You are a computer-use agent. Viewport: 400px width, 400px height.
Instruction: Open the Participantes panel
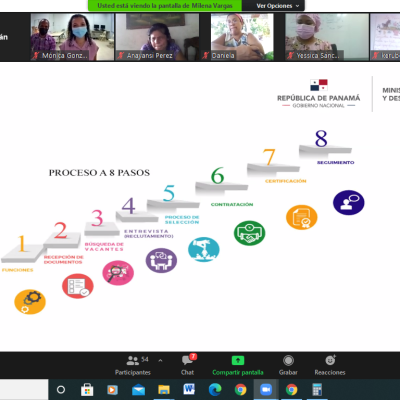(x=133, y=365)
